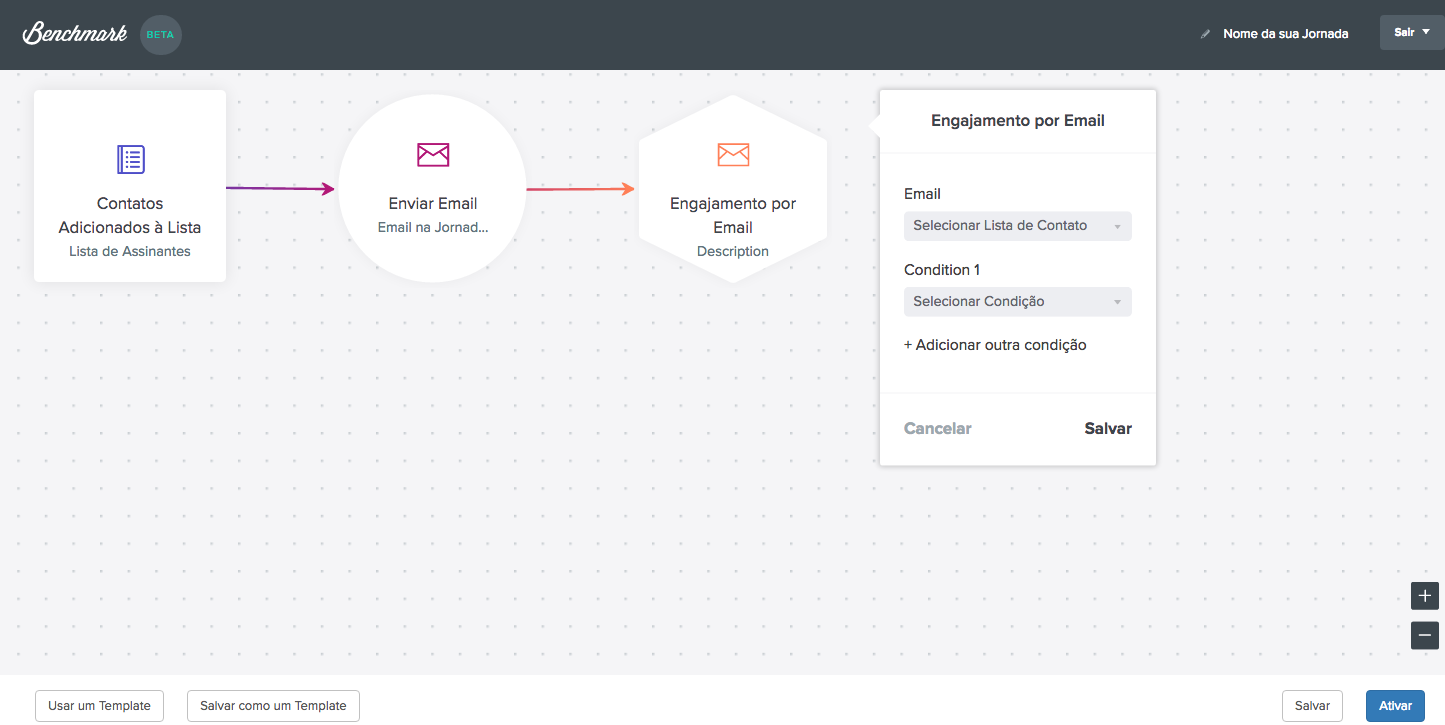Image resolution: width=1445 pixels, height=725 pixels.
Task: Expand the Sair menu
Action: 1411,32
